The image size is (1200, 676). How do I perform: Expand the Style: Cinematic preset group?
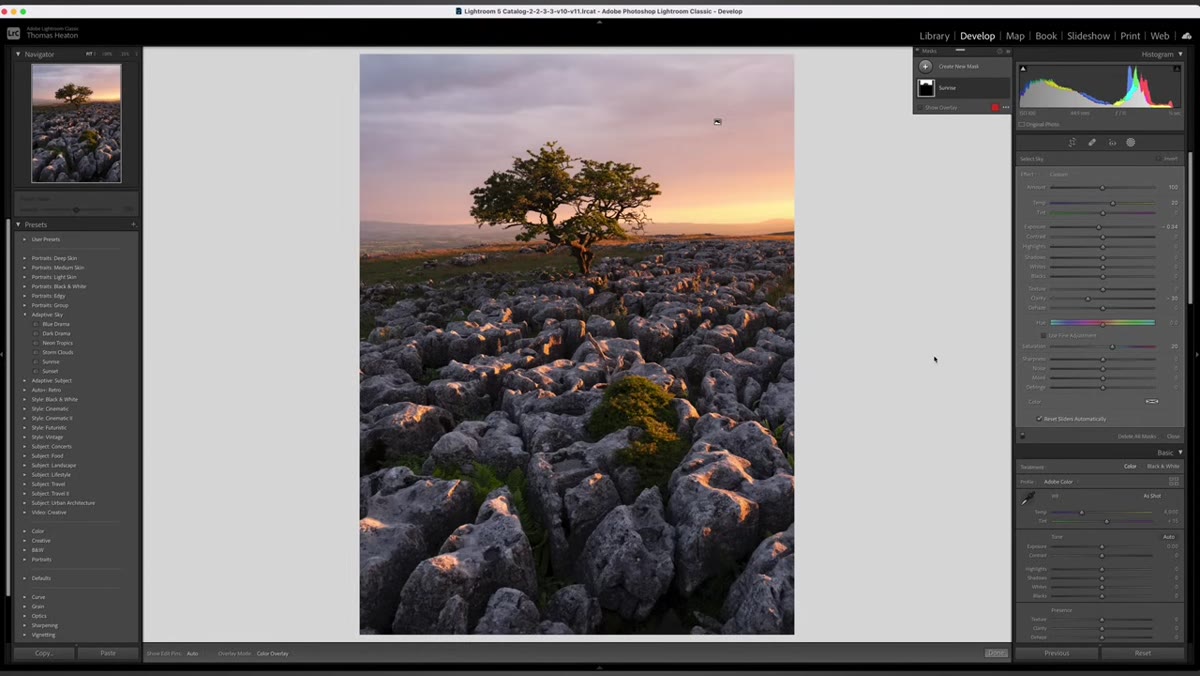(25, 408)
